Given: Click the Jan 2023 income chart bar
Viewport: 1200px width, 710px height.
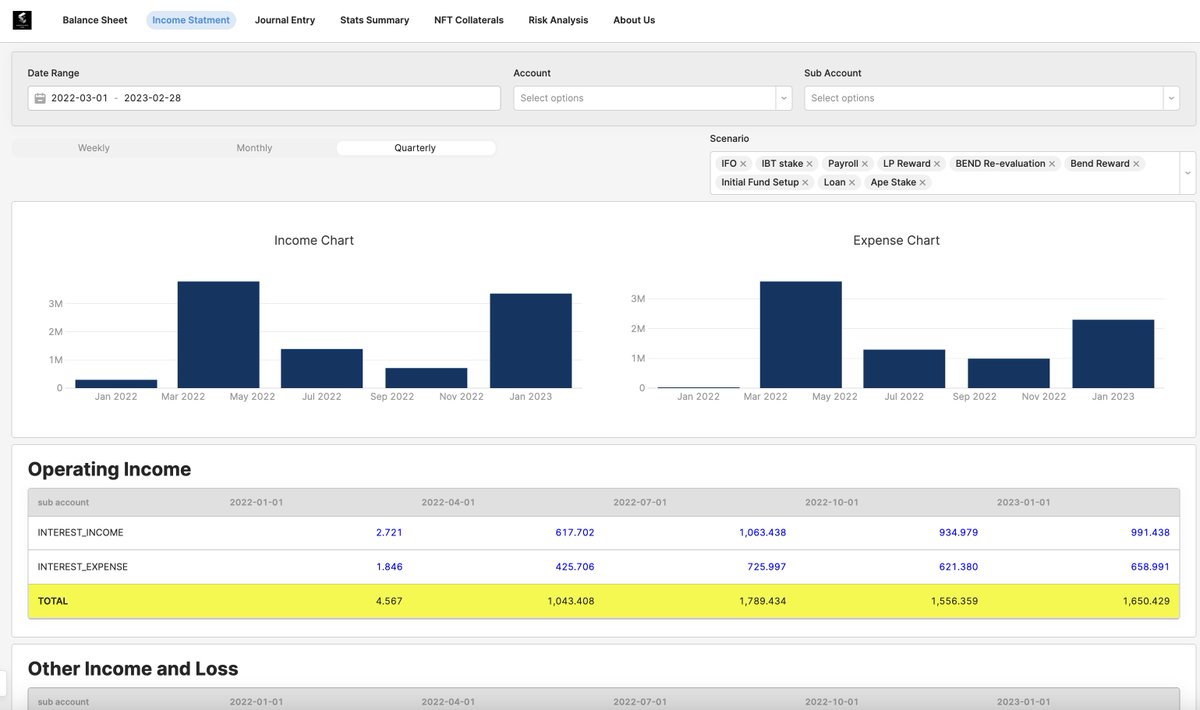Looking at the screenshot, I should 530,341.
